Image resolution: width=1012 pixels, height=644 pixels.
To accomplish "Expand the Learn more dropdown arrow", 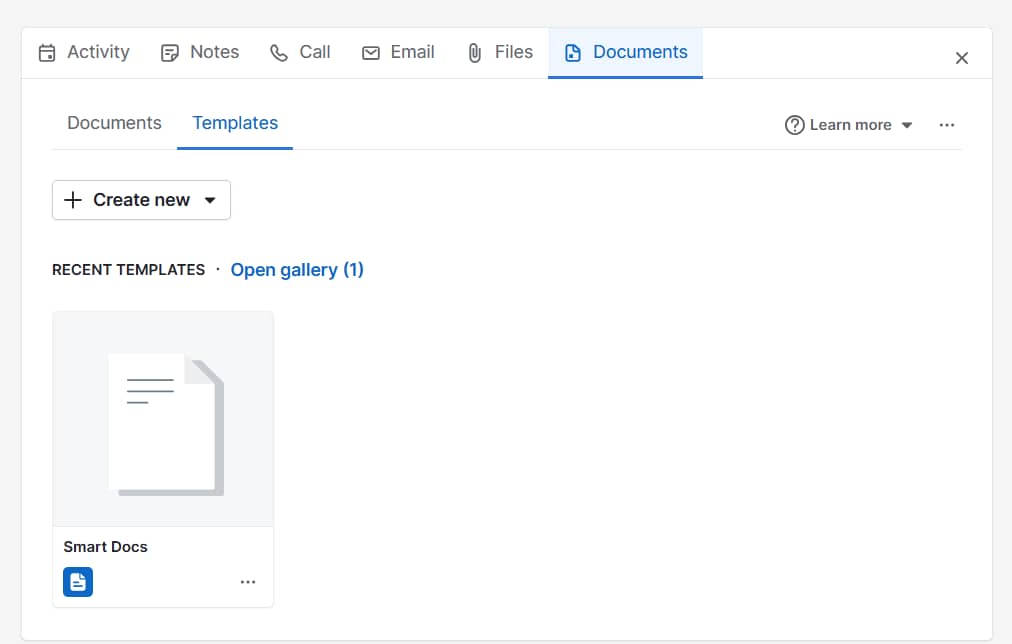I will coord(907,125).
